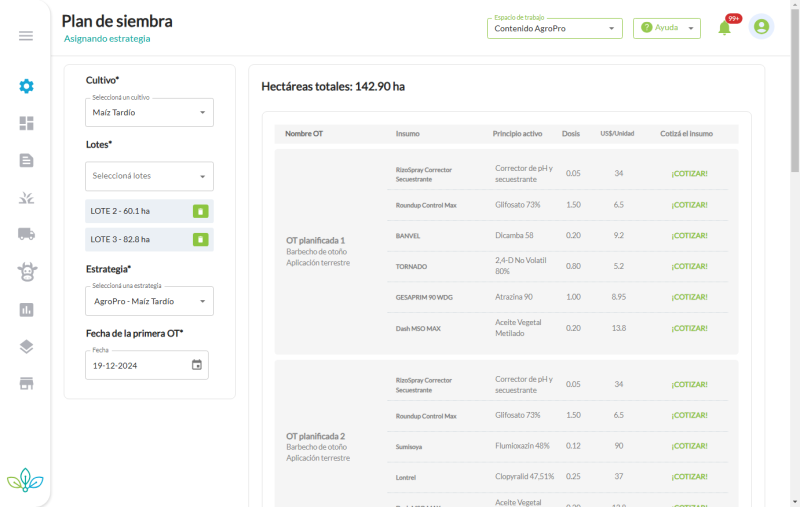Select the OT planificada 2 title
Screen dimensions: 800x507
click(x=315, y=436)
